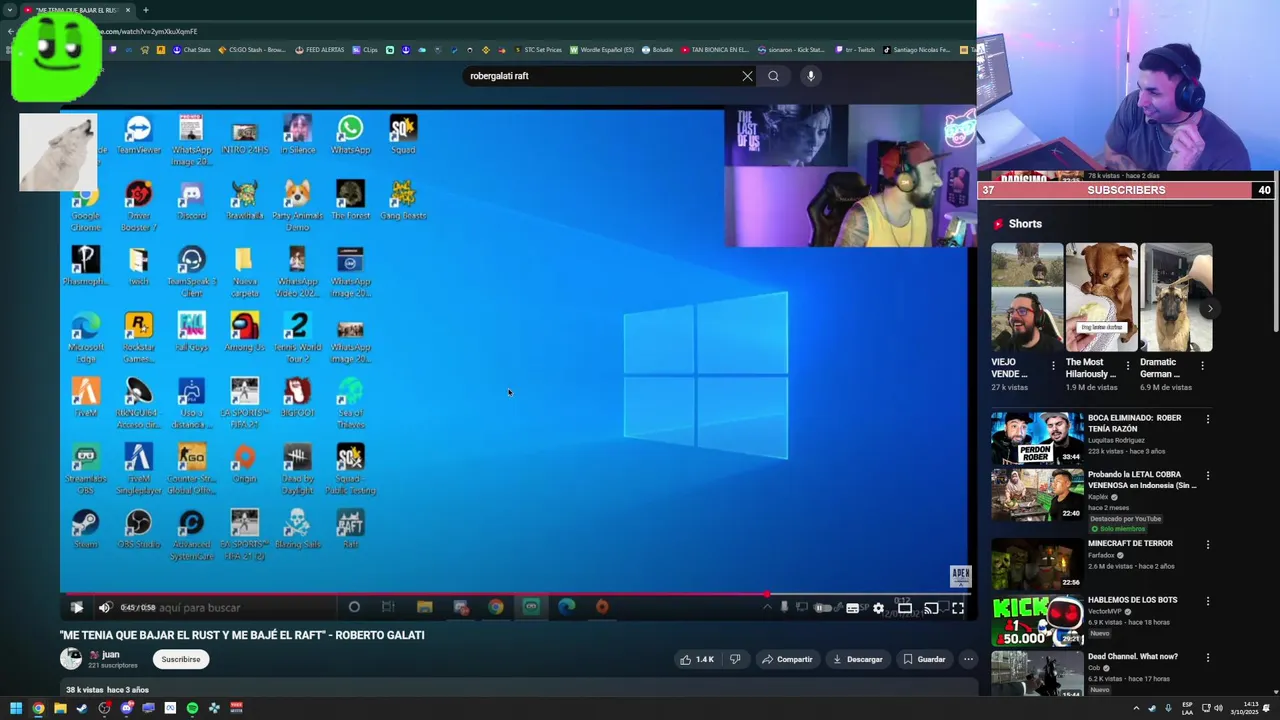Open Discord from the taskbar

126,708
